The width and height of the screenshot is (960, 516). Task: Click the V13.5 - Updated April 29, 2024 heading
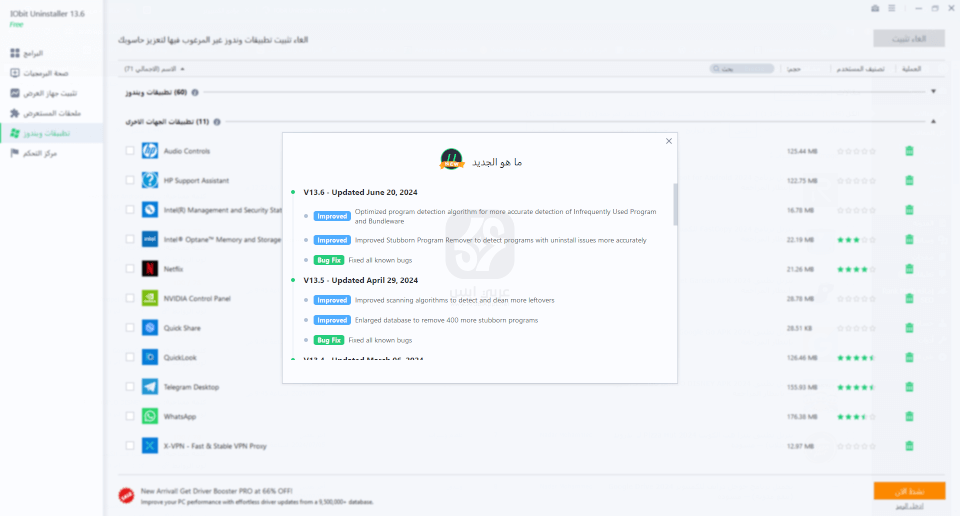361,280
